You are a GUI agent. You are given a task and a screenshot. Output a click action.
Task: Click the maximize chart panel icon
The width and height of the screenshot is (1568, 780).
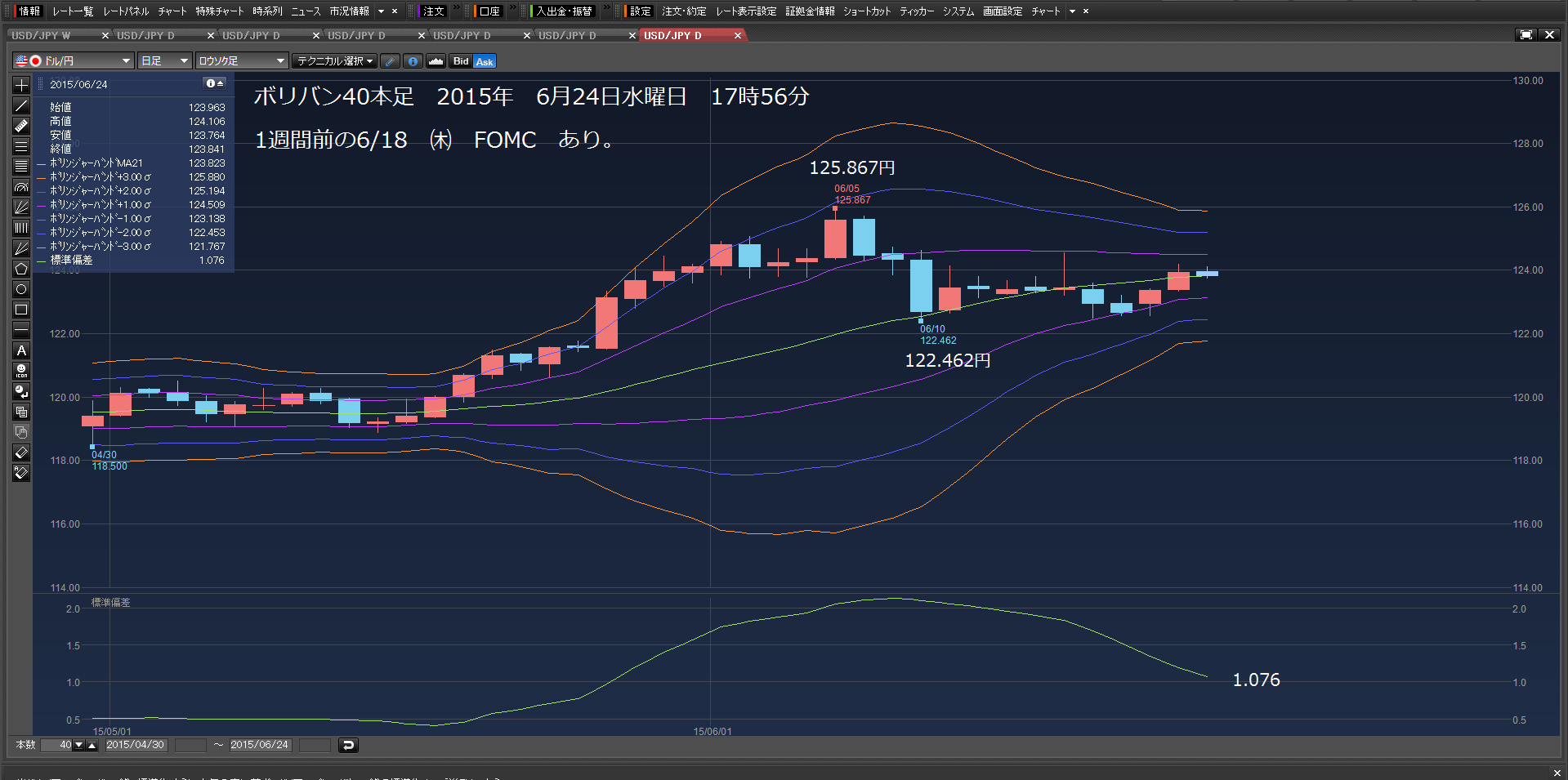[x=1526, y=35]
